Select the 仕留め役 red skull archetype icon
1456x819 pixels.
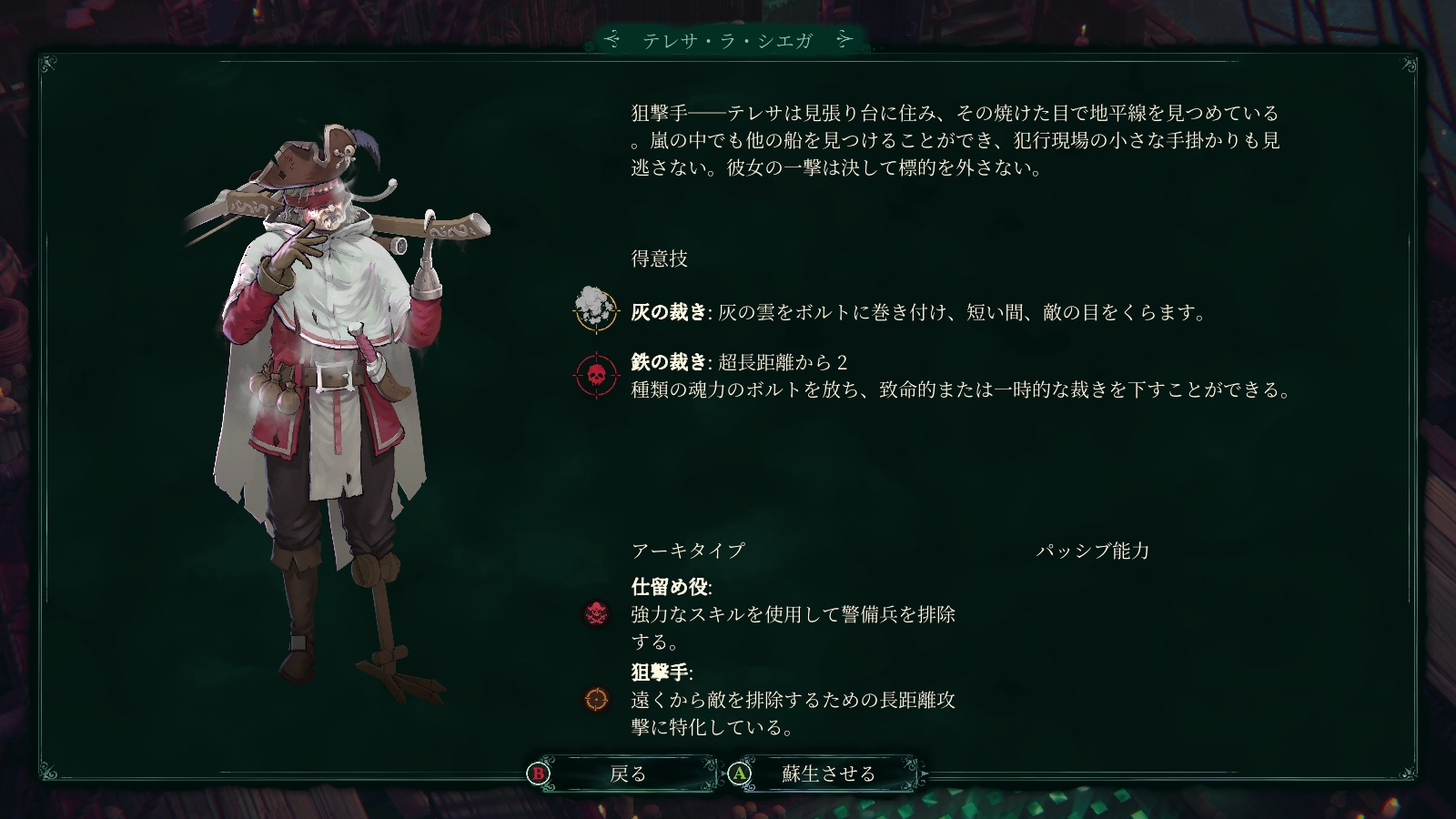click(596, 614)
